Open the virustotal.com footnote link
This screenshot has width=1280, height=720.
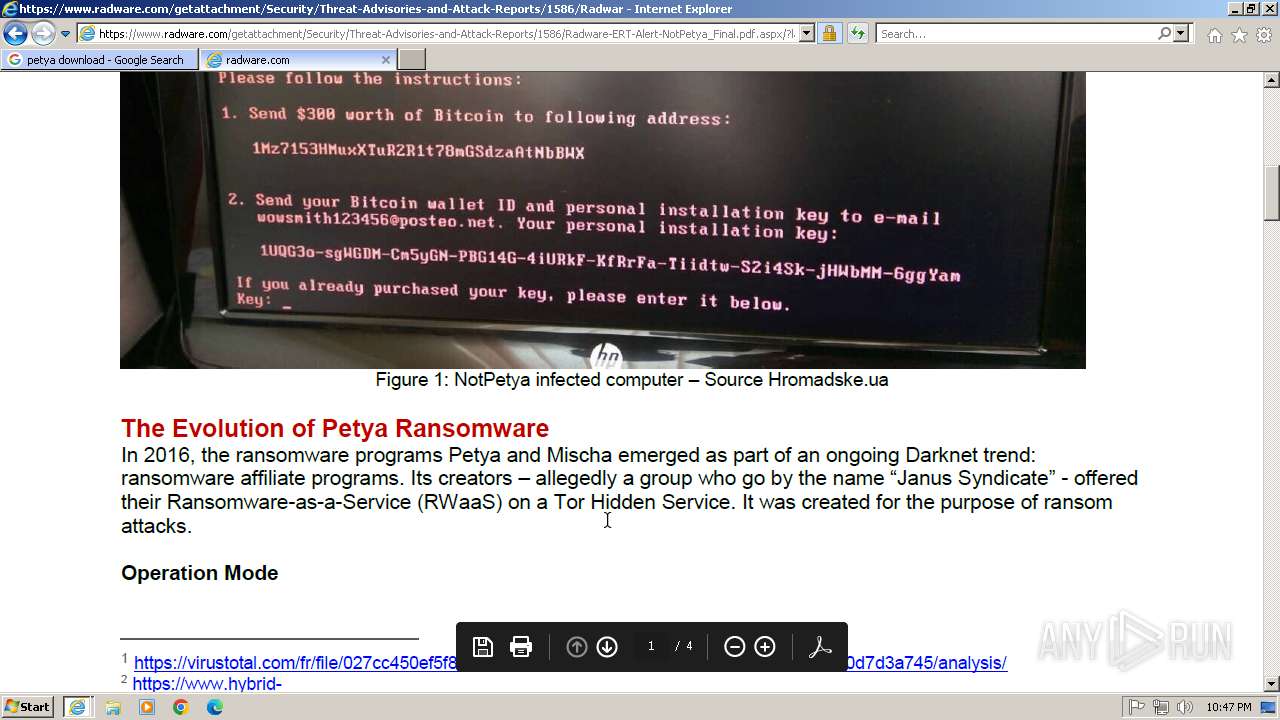pyautogui.click(x=570, y=663)
